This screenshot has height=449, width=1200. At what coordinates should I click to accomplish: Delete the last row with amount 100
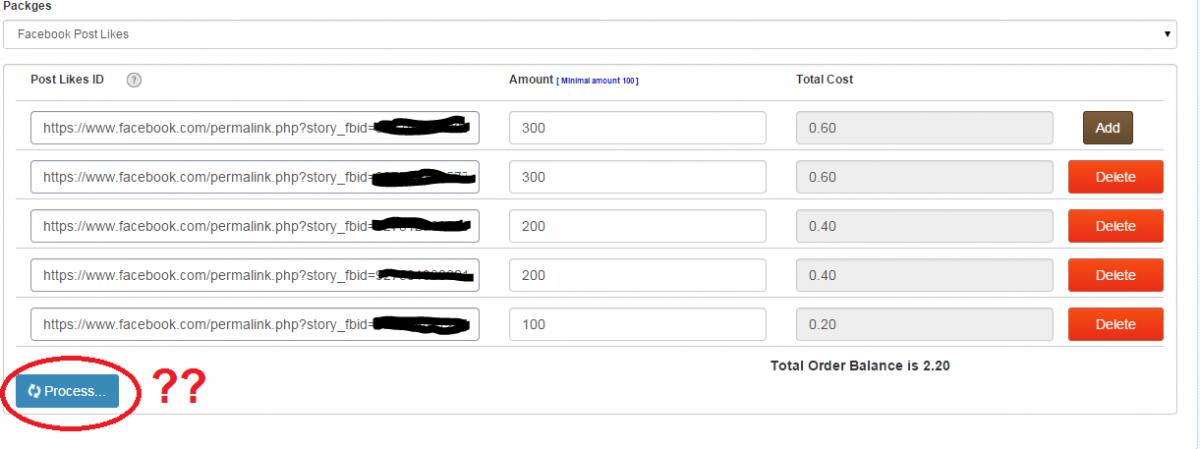pyautogui.click(x=1116, y=324)
